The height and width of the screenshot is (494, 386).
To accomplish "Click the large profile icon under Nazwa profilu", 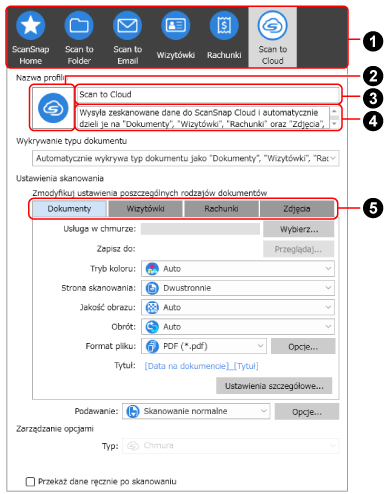I will click(x=53, y=108).
